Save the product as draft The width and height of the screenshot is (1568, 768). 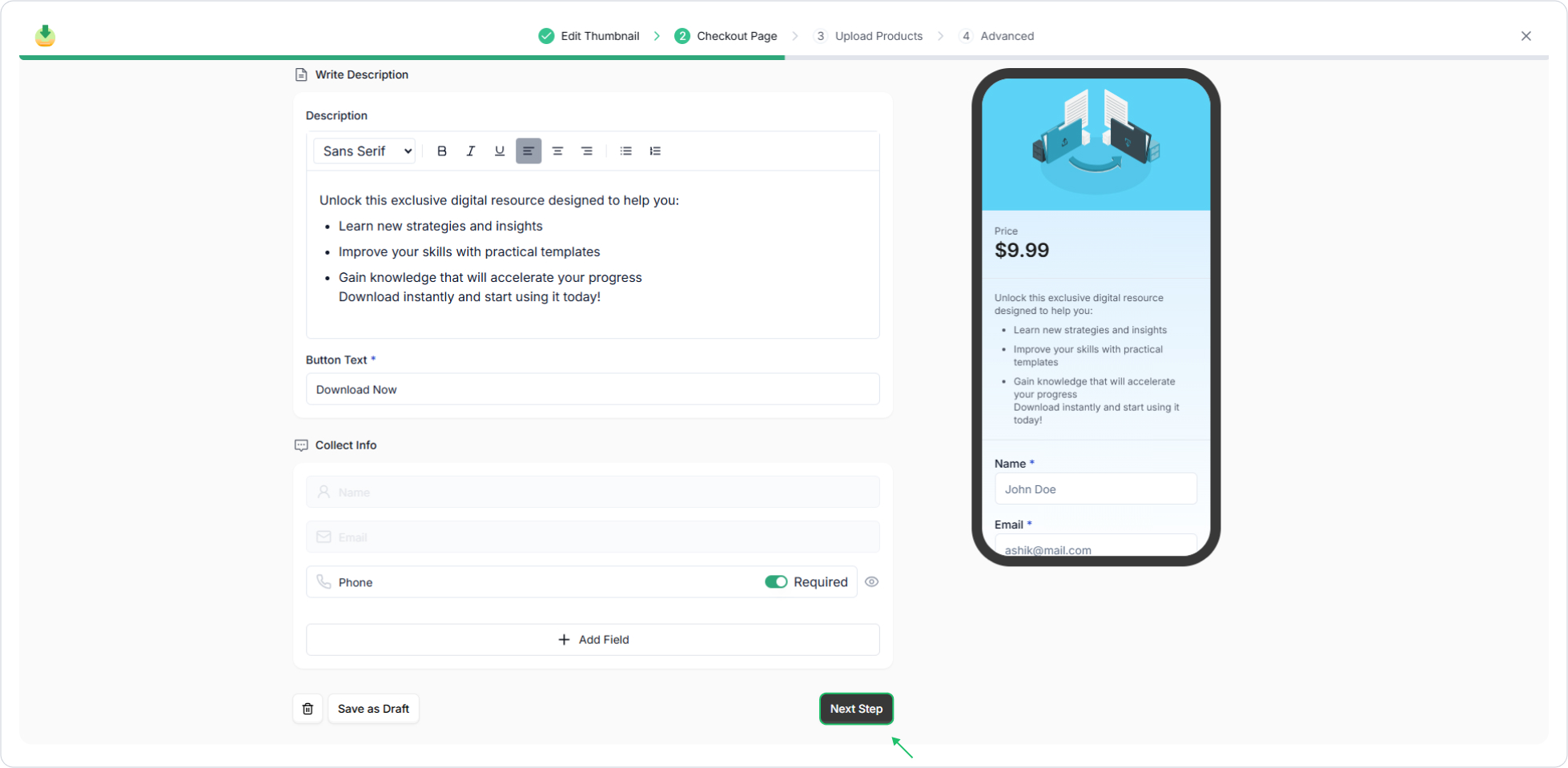coord(373,709)
